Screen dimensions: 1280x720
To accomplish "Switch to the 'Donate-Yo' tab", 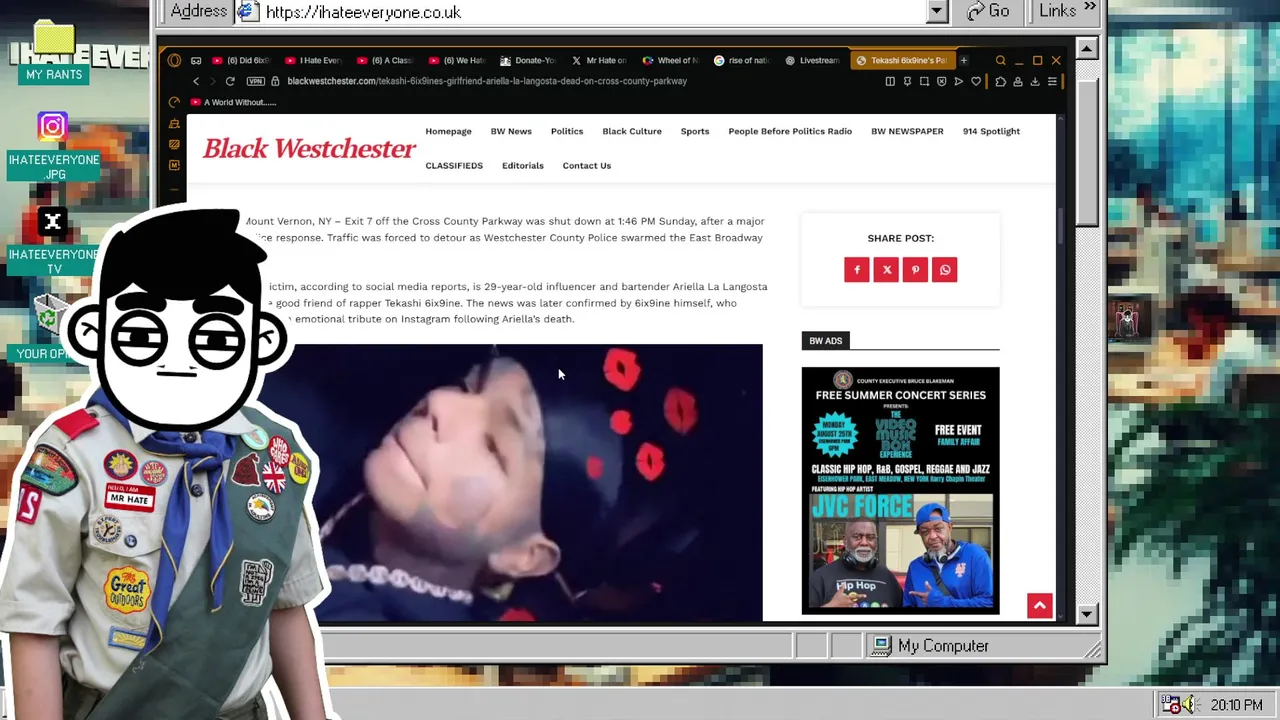I will [529, 60].
